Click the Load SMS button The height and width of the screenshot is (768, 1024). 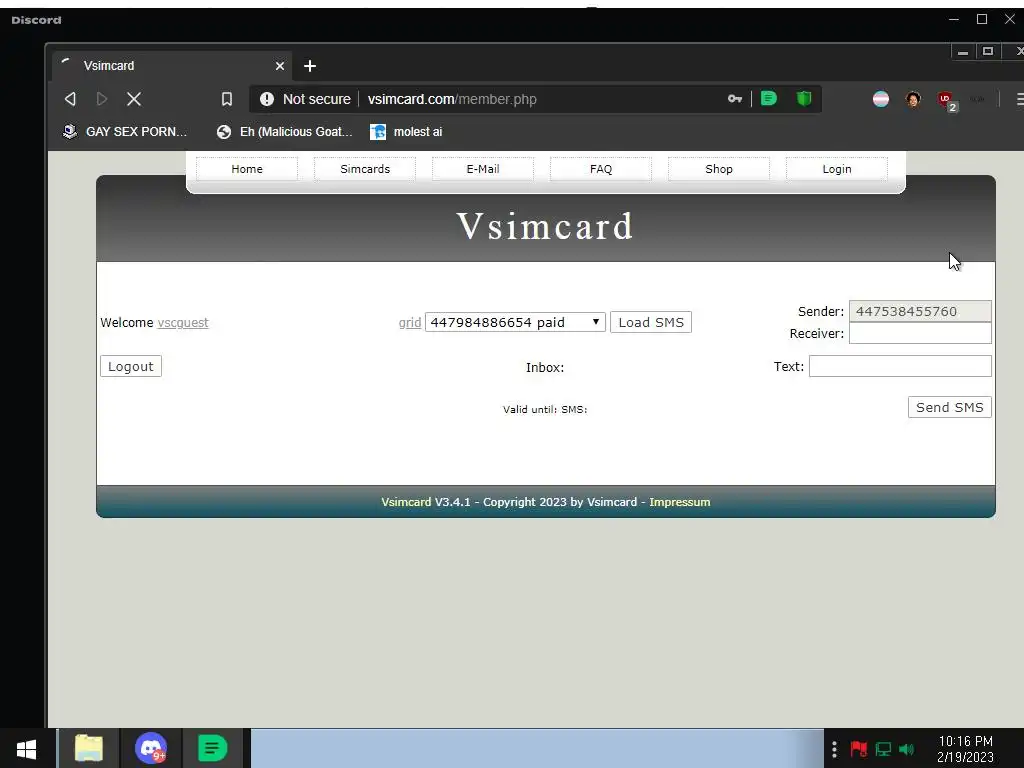pos(651,322)
